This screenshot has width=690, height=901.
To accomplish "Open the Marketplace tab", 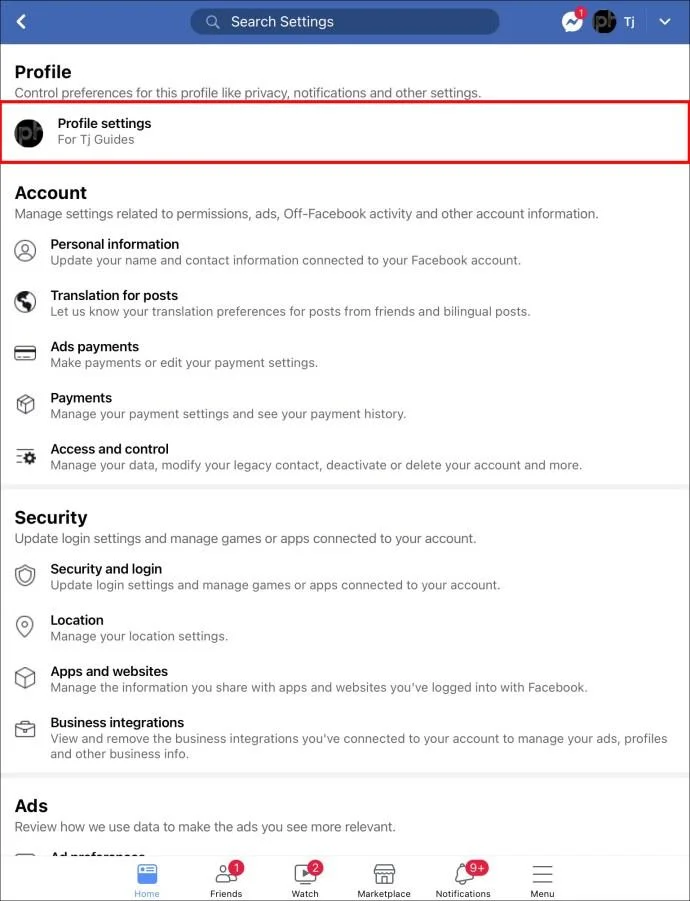I will pyautogui.click(x=384, y=879).
